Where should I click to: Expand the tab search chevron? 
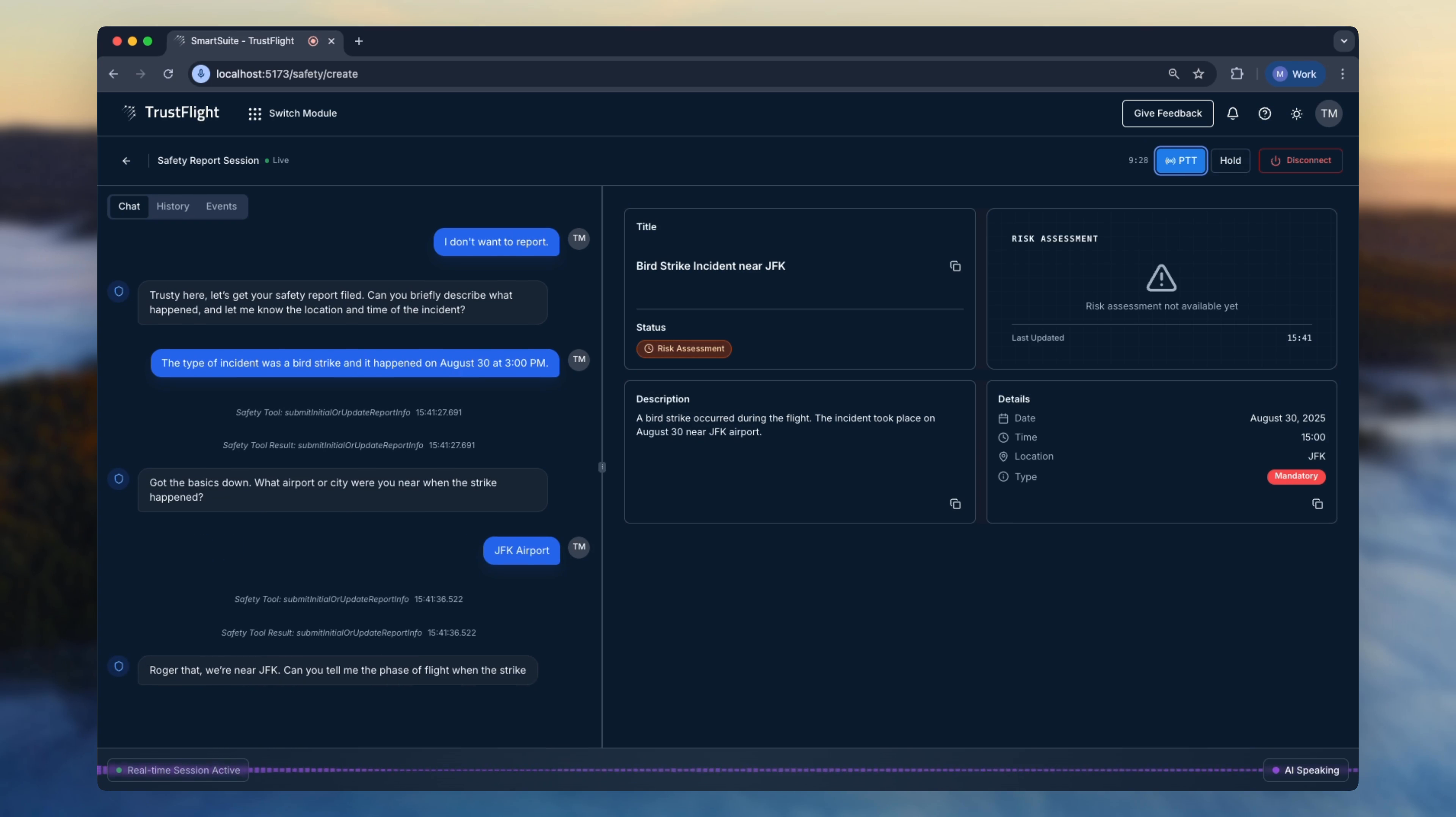1343,41
